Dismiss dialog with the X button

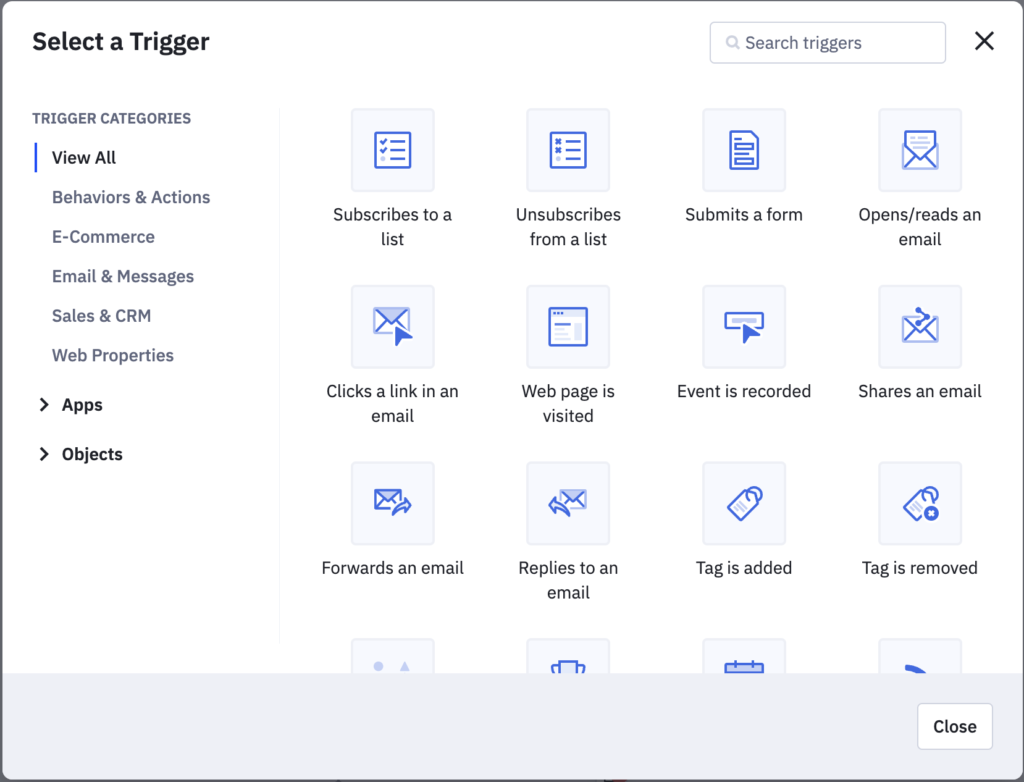click(x=984, y=41)
